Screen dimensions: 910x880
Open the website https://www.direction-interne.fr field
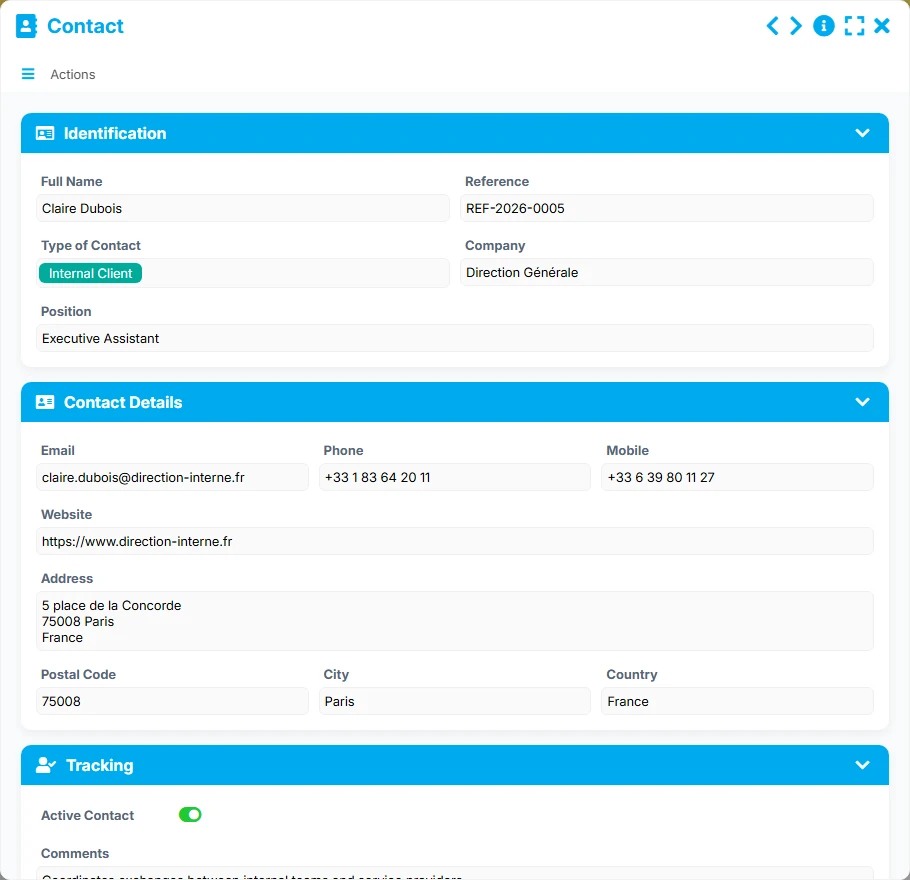click(x=454, y=542)
